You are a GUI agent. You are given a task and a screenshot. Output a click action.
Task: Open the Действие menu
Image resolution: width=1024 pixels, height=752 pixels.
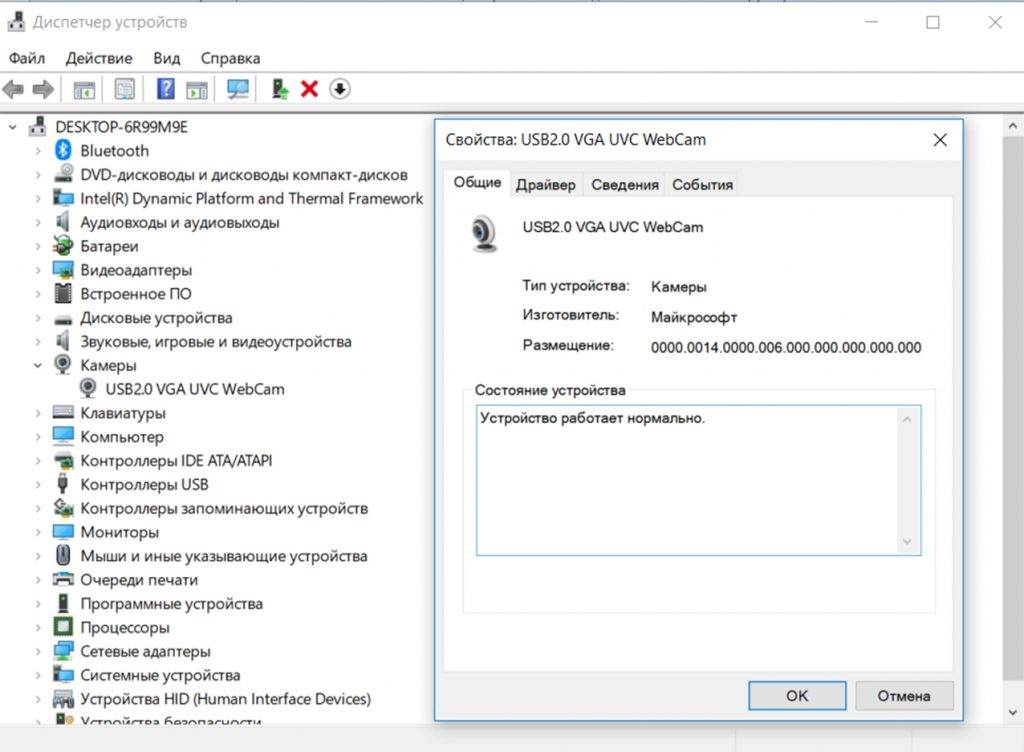(99, 58)
